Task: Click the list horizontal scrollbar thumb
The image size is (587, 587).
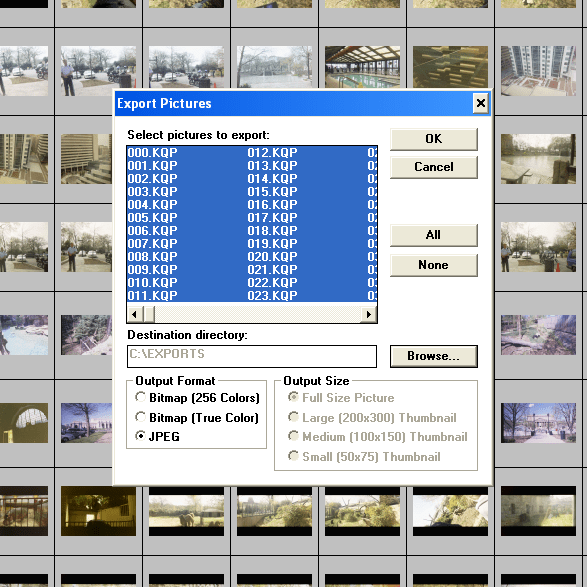Action: click(149, 314)
